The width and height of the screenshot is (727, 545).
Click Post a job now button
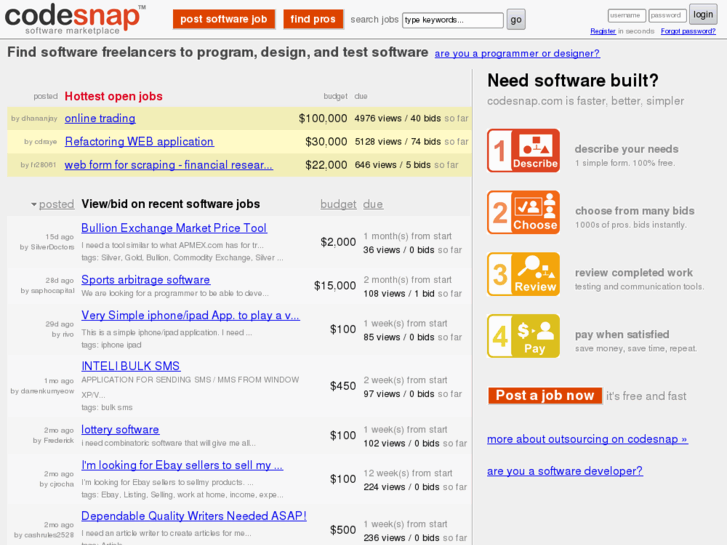coord(545,395)
